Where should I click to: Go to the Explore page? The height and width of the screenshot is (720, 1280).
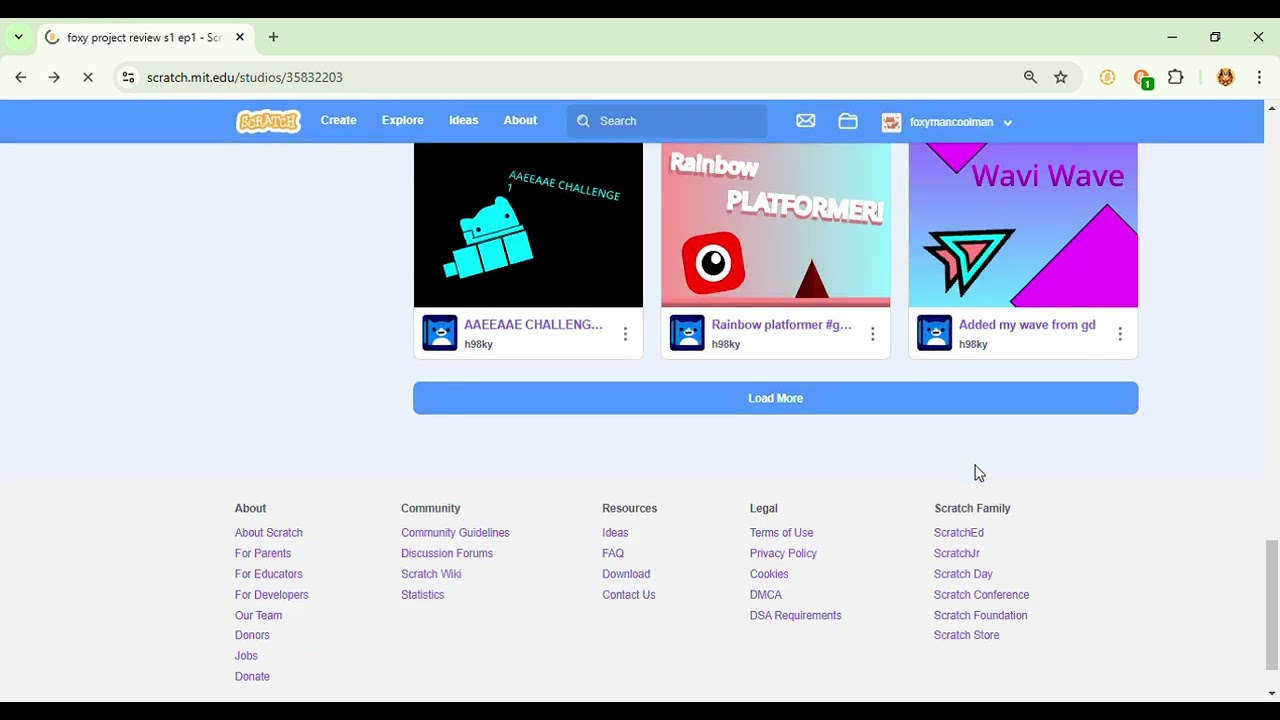pos(403,120)
